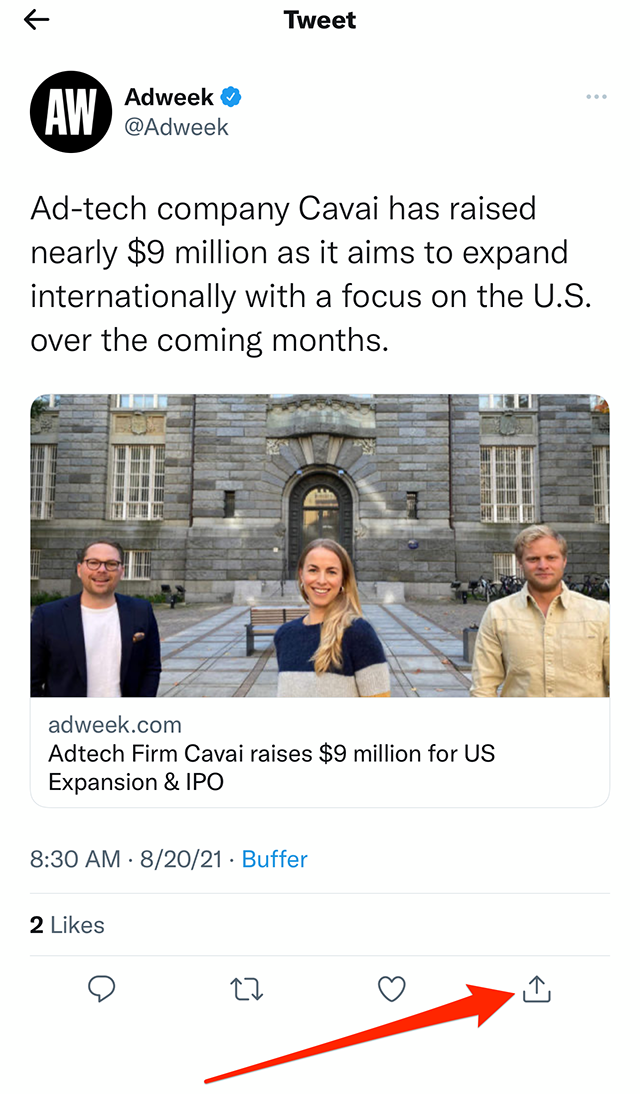Image resolution: width=640 pixels, height=1094 pixels.
Task: Click the Adweek display name
Action: click(169, 97)
